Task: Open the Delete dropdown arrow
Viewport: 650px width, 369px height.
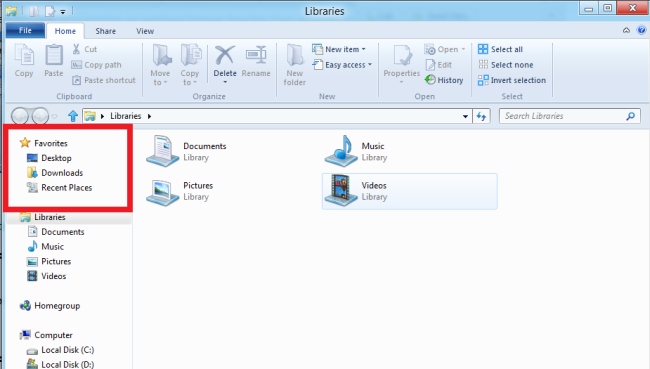Action: pyautogui.click(x=225, y=82)
